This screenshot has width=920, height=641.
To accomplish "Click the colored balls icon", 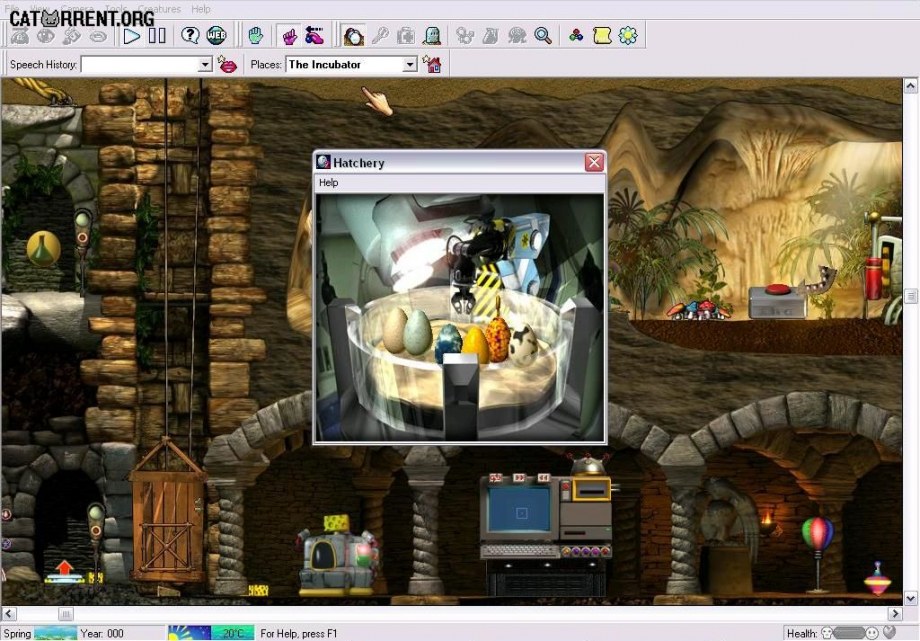I will [x=576, y=36].
